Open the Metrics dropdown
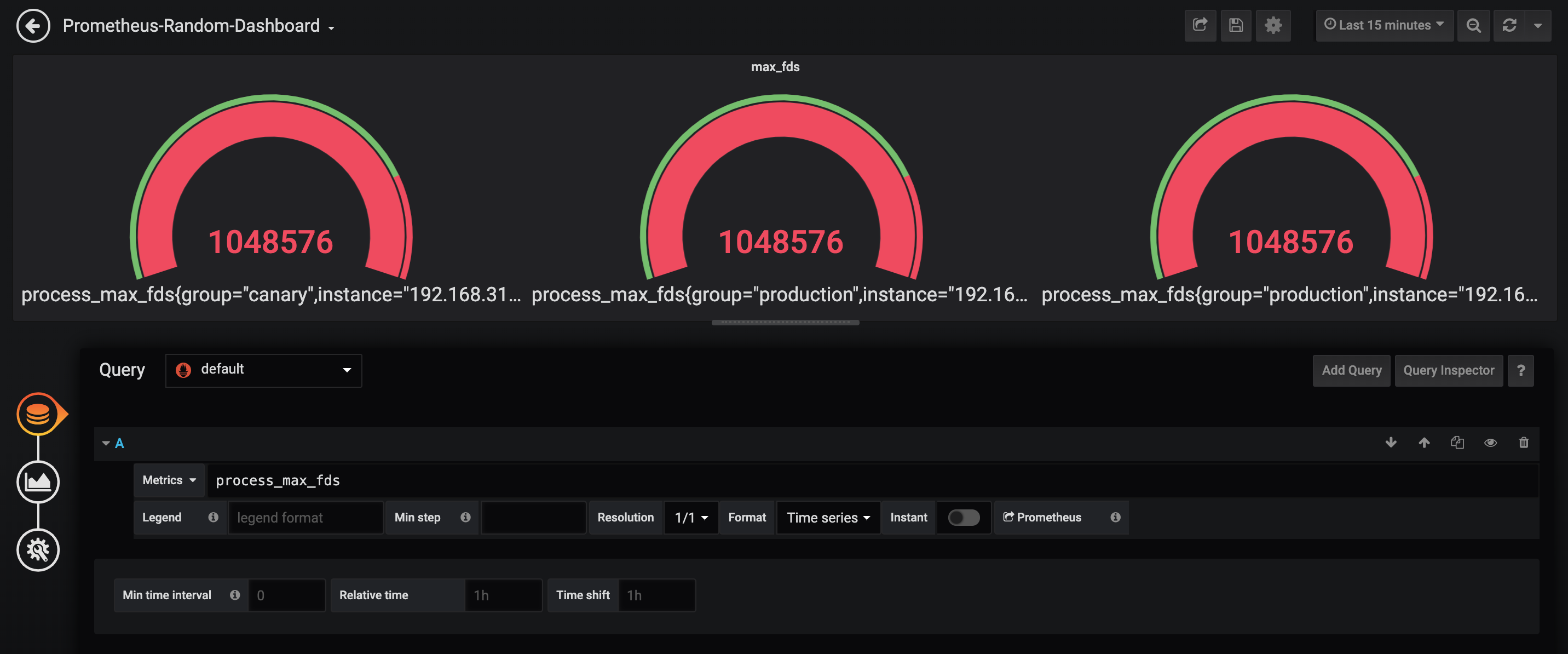1568x654 pixels. click(x=169, y=480)
